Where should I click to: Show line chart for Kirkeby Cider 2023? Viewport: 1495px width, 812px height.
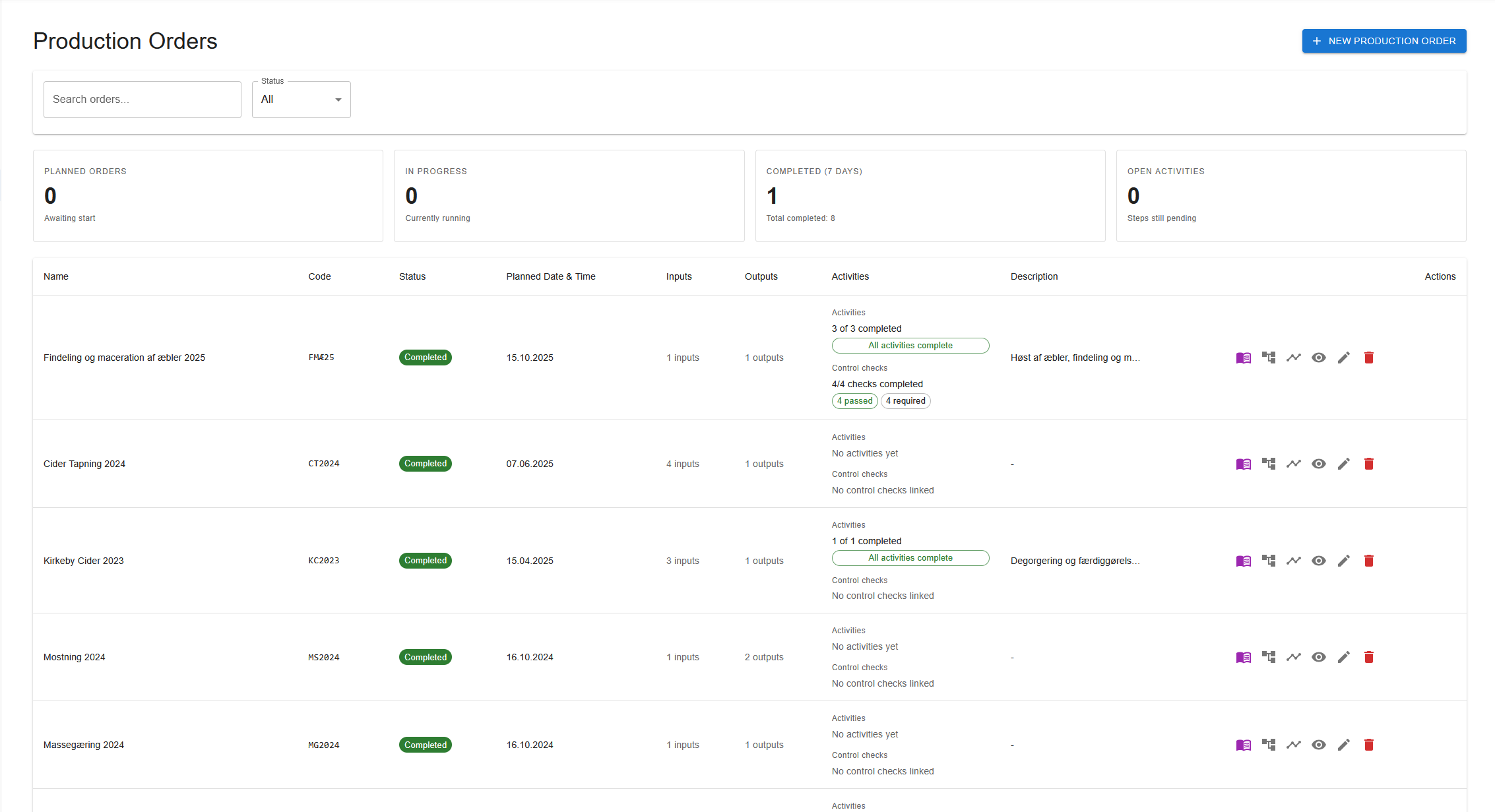point(1293,561)
